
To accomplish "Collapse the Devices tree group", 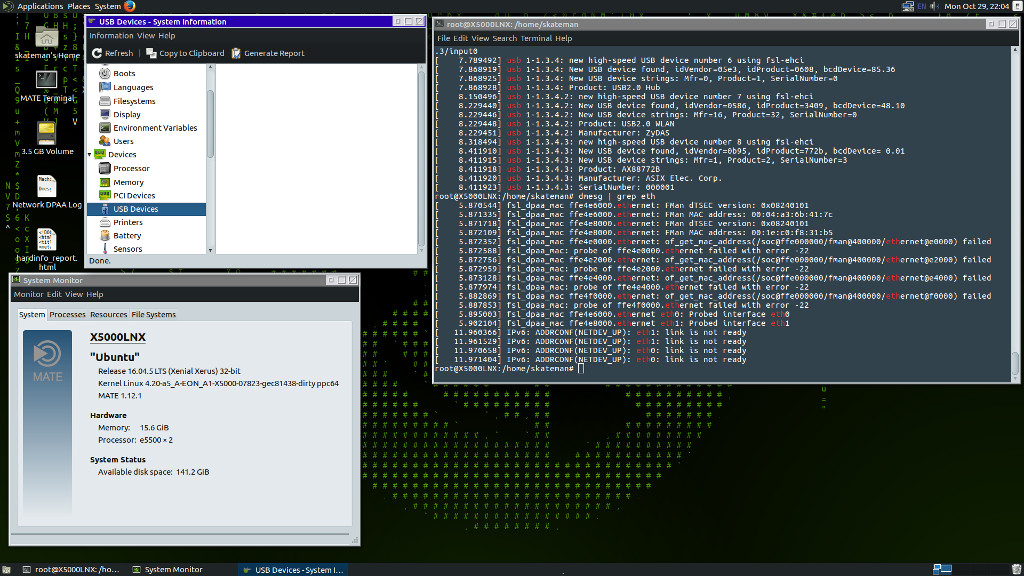I will coord(90,155).
